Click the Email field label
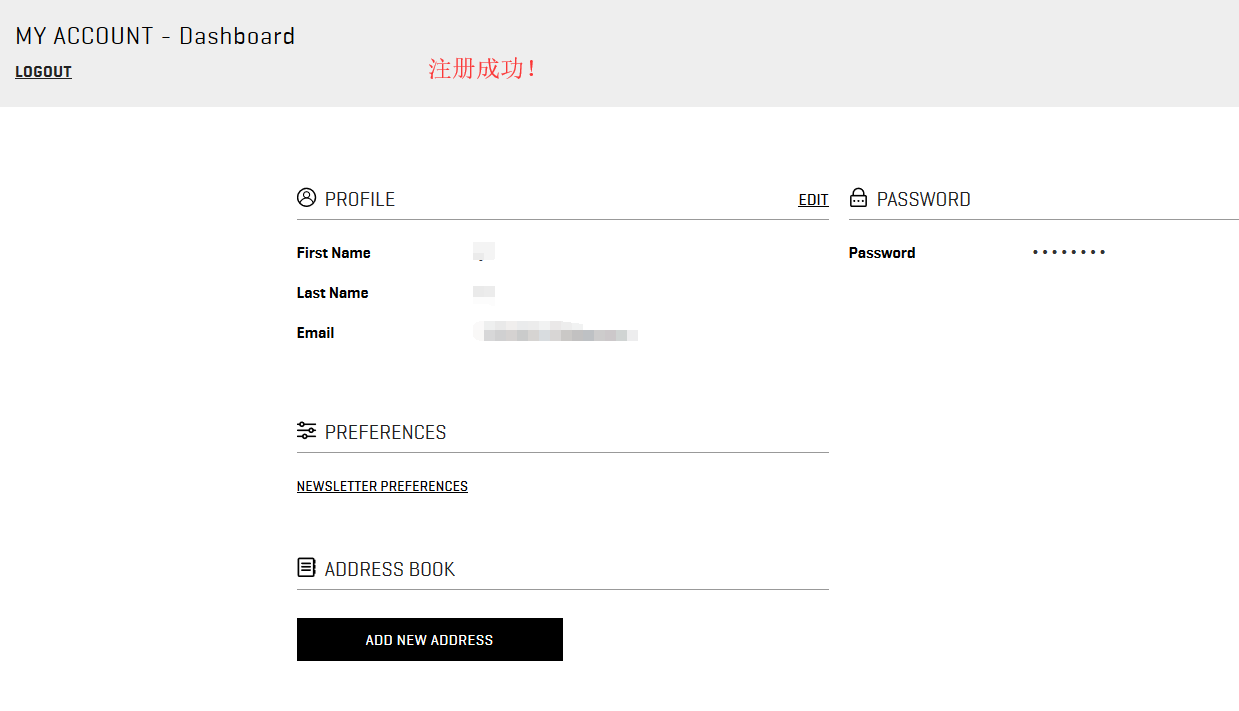1239x711 pixels. point(315,333)
